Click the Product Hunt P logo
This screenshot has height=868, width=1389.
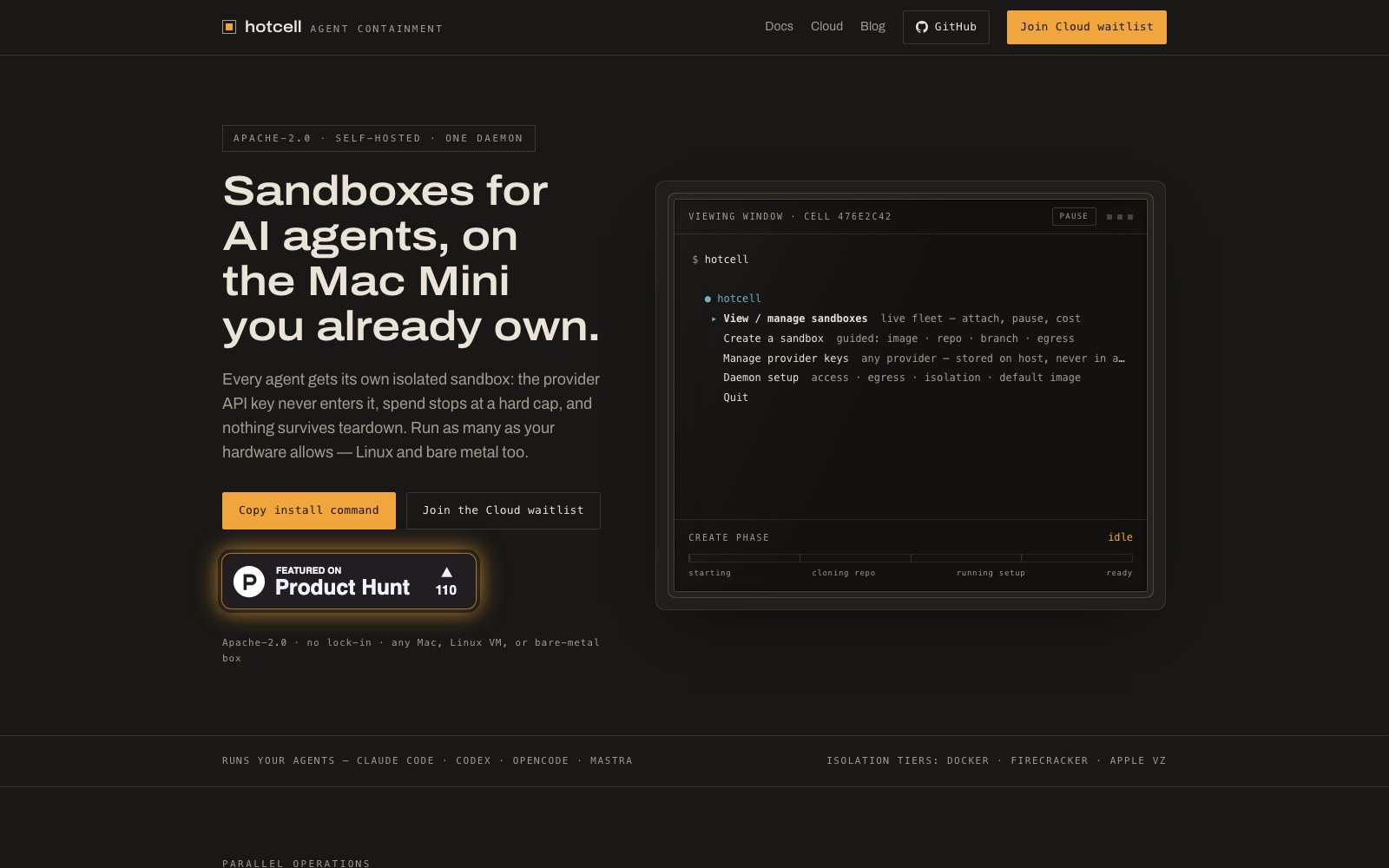[x=249, y=581]
